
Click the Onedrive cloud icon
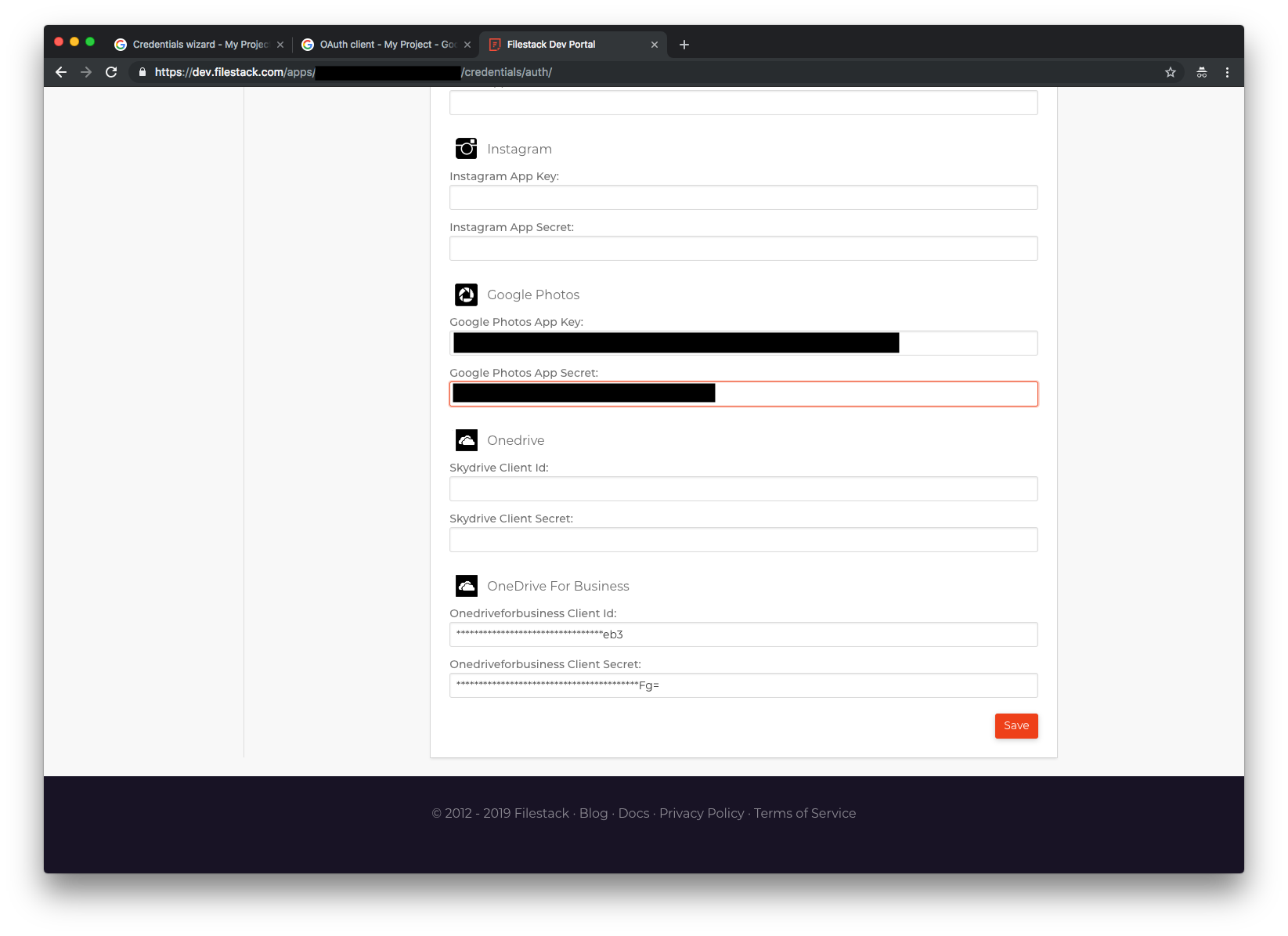[x=467, y=440]
